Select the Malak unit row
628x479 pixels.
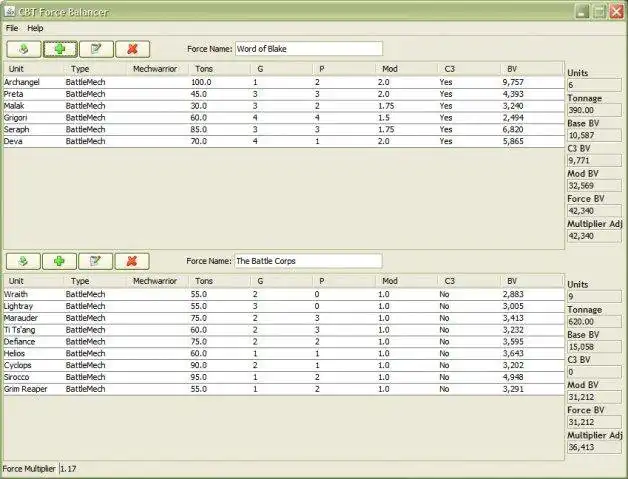284,106
